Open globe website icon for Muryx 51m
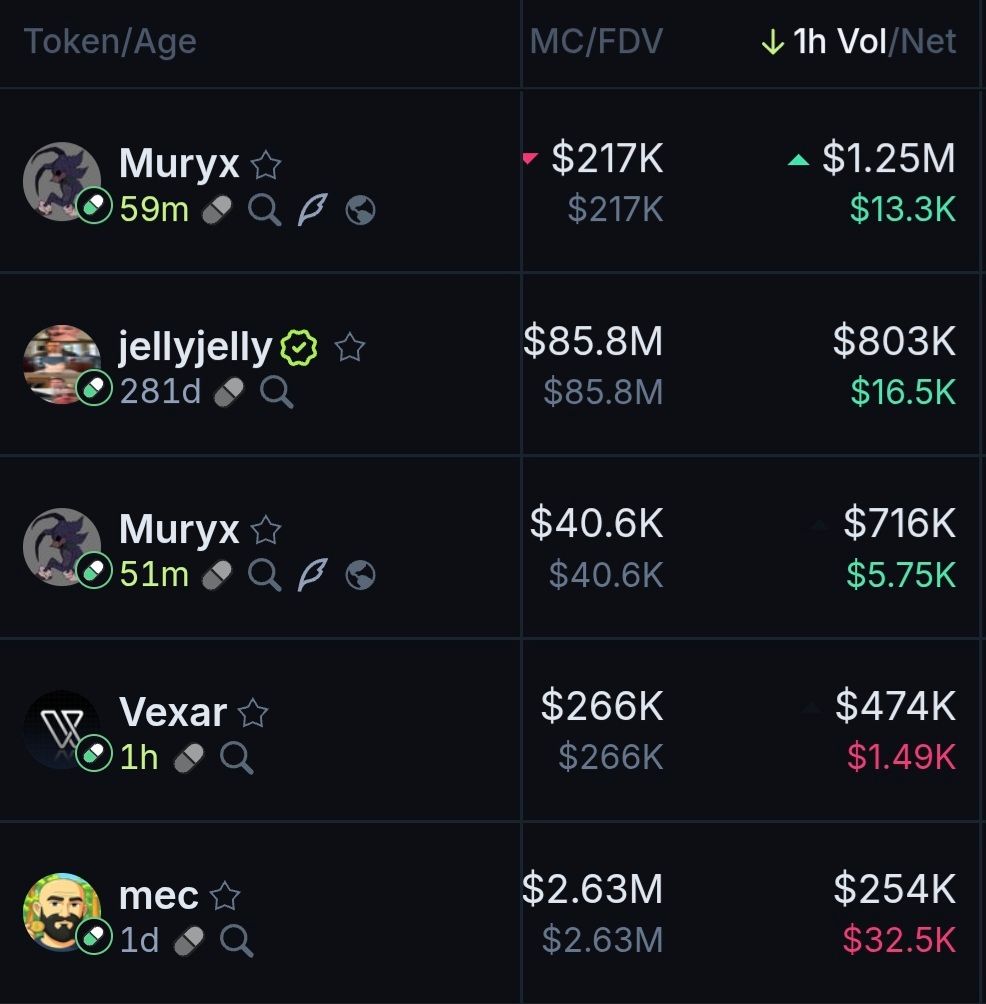 360,575
